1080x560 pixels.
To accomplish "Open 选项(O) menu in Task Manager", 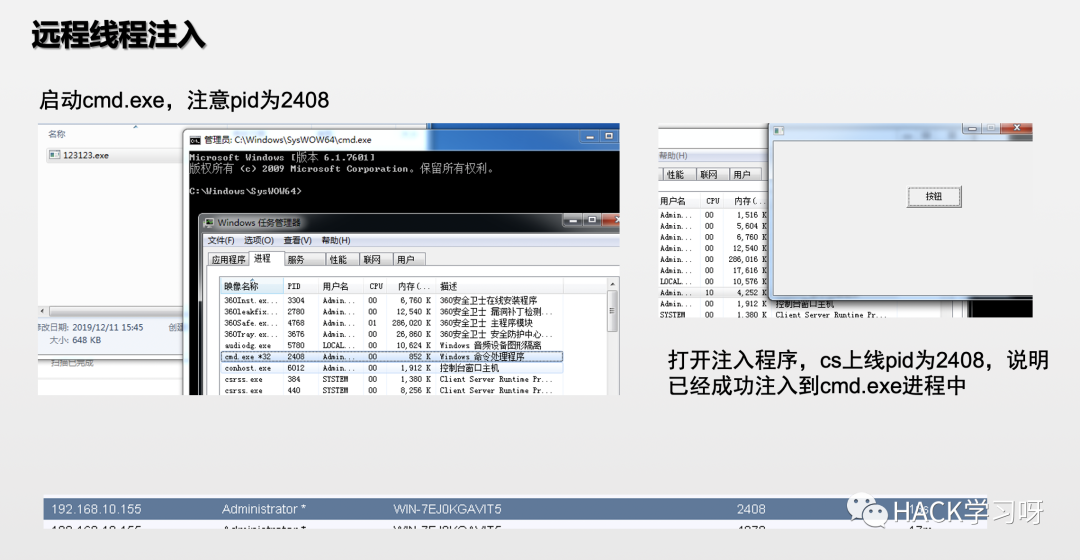I will coord(259,240).
